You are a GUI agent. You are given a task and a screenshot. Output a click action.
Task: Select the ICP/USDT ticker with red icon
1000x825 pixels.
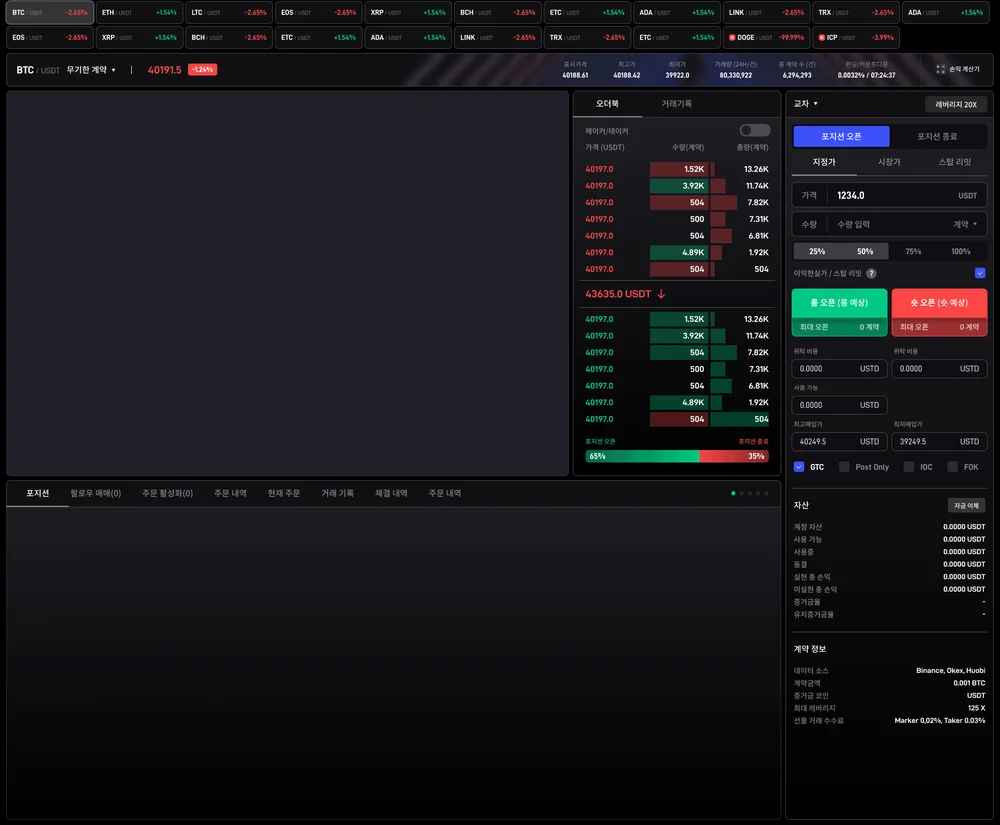click(x=855, y=37)
